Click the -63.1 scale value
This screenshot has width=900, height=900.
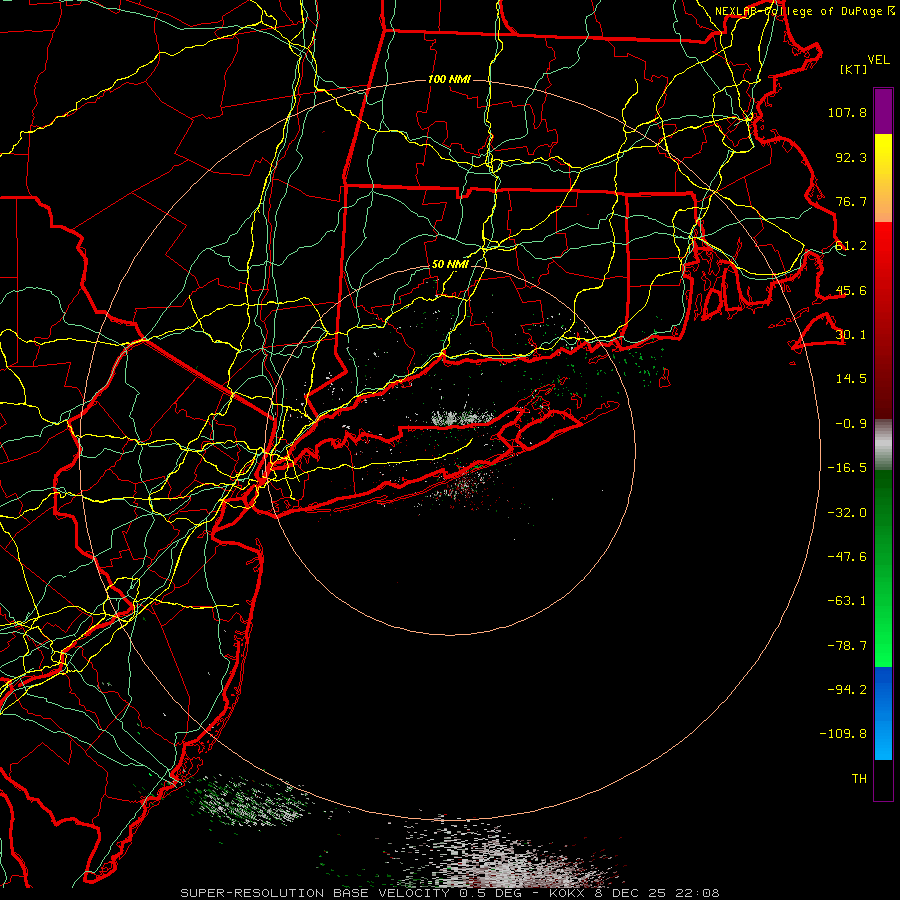[x=847, y=601]
